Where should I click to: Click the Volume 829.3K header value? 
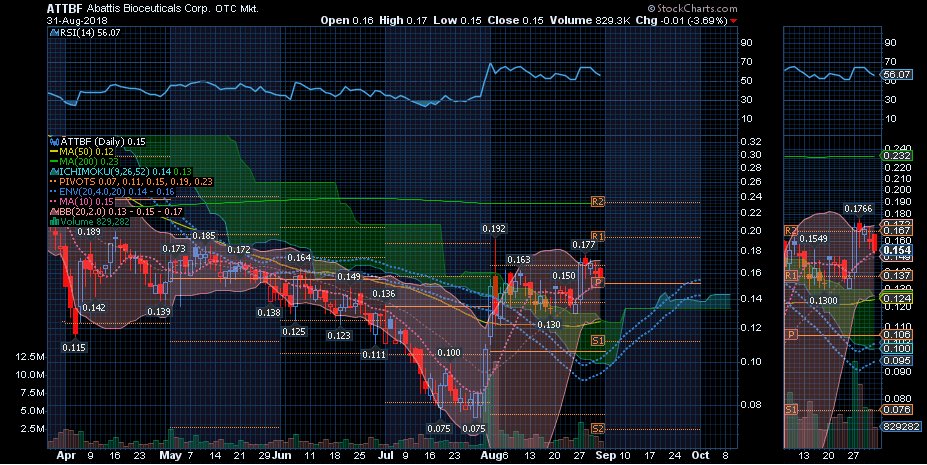point(590,20)
